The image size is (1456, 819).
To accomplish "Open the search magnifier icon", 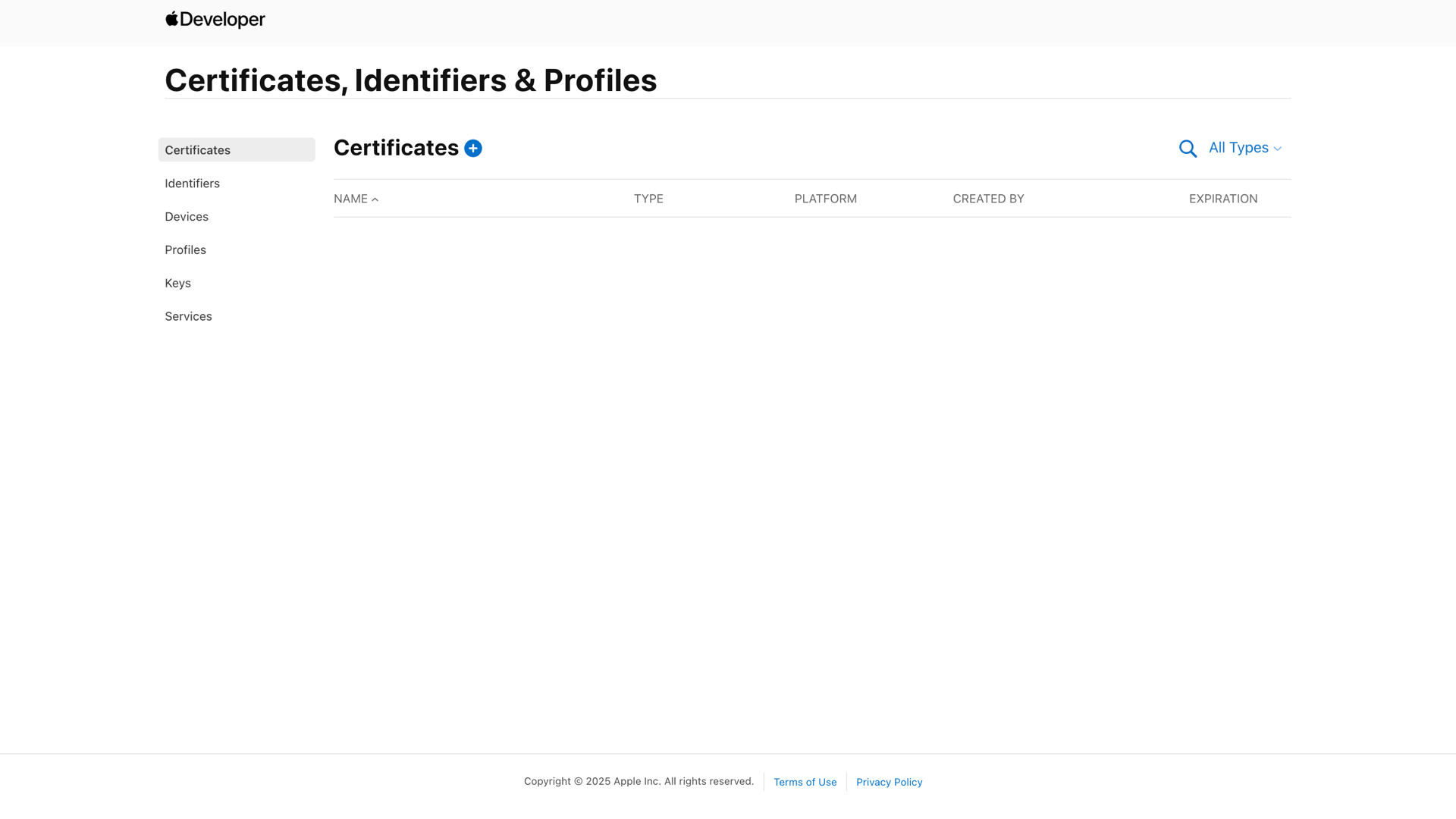I will pos(1188,149).
